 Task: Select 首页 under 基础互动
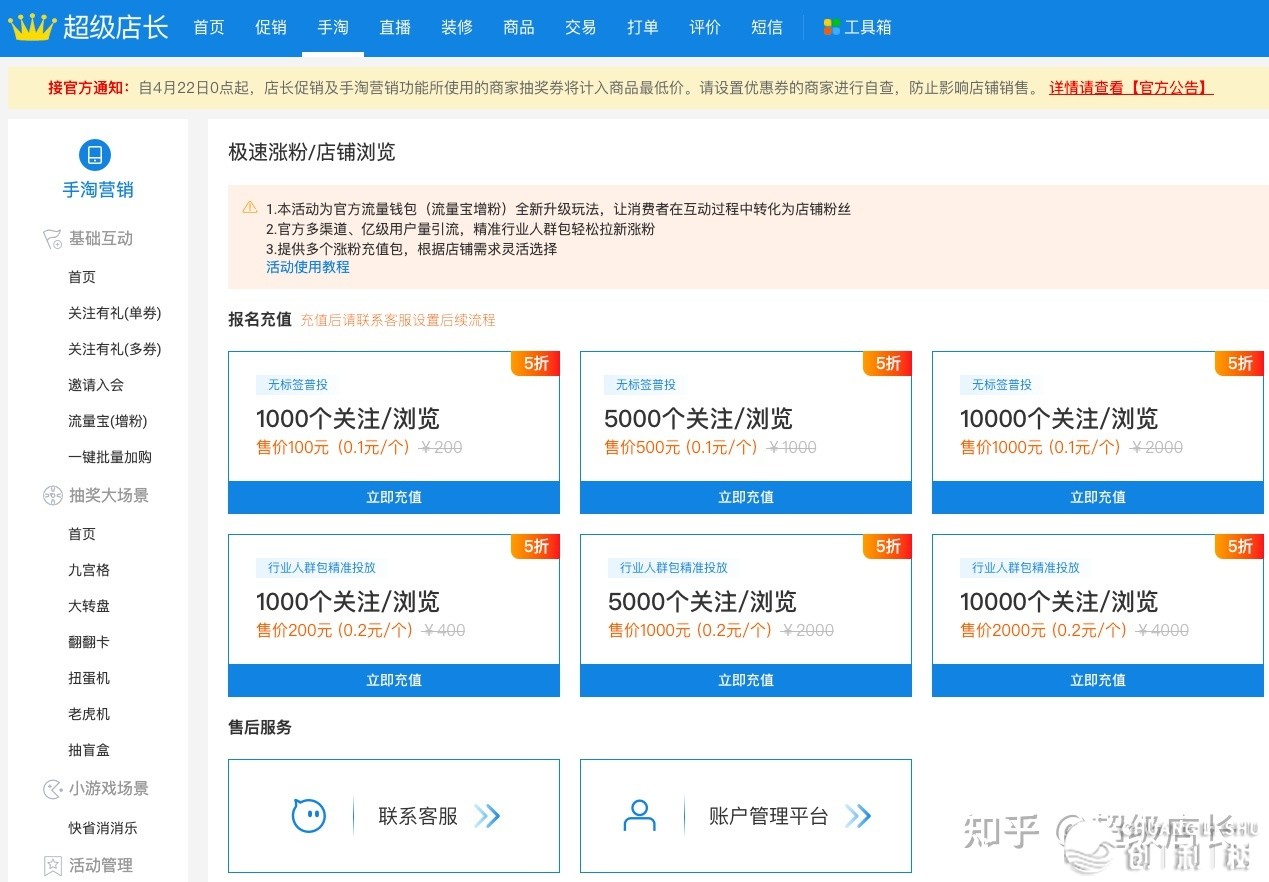pyautogui.click(x=82, y=277)
